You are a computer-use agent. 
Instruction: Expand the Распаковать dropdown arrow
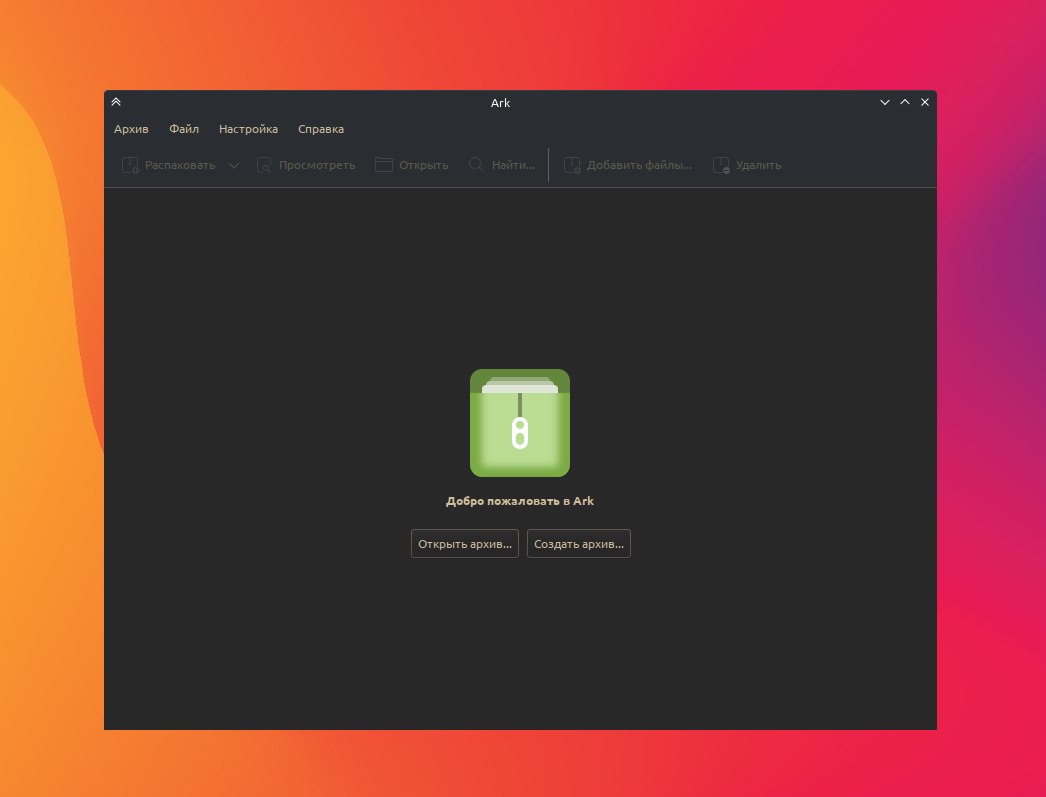[233, 165]
